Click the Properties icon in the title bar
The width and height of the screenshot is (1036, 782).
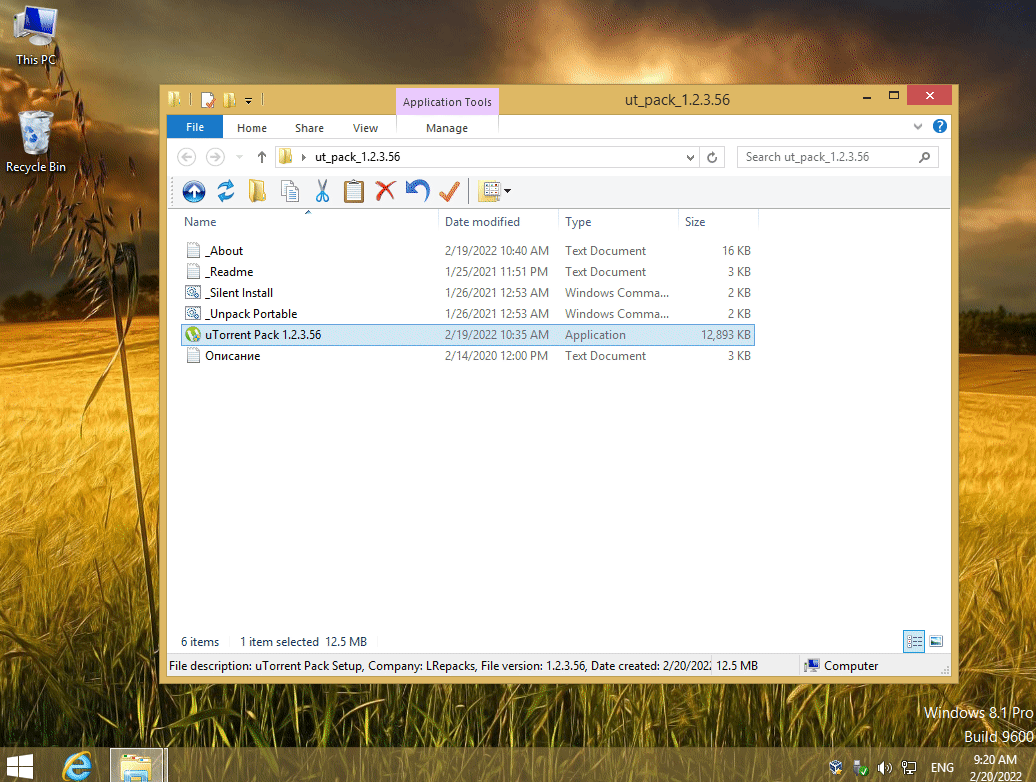click(x=208, y=100)
